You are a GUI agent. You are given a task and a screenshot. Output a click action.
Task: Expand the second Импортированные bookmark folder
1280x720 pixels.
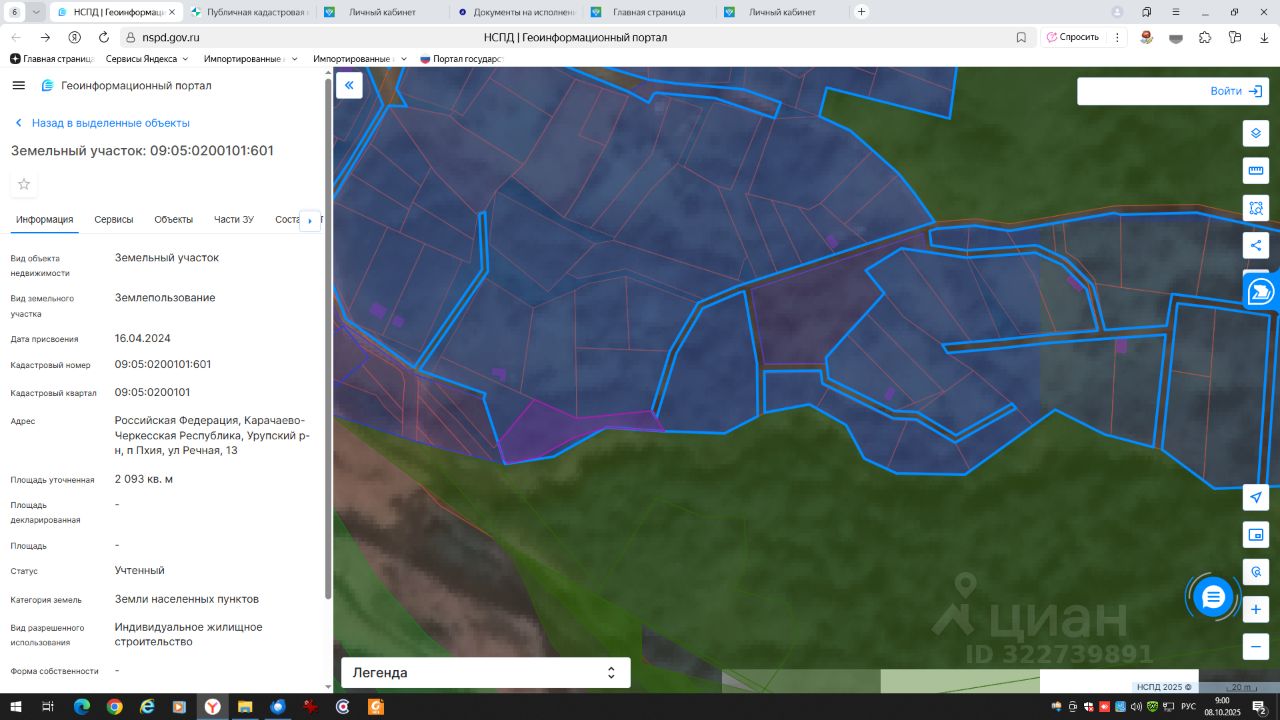click(x=360, y=59)
